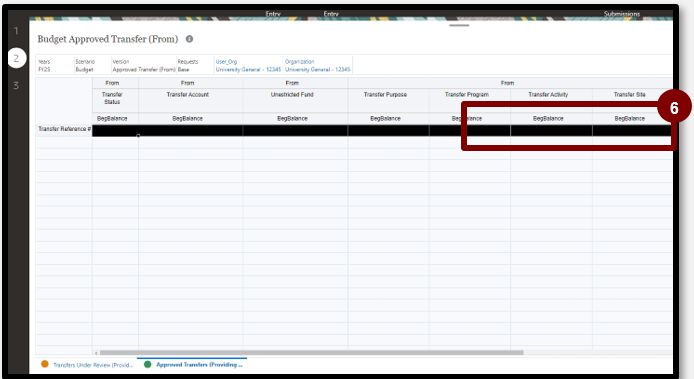Click the black Unrestricted Fund data cell
Image resolution: width=694 pixels, height=379 pixels.
click(295, 131)
